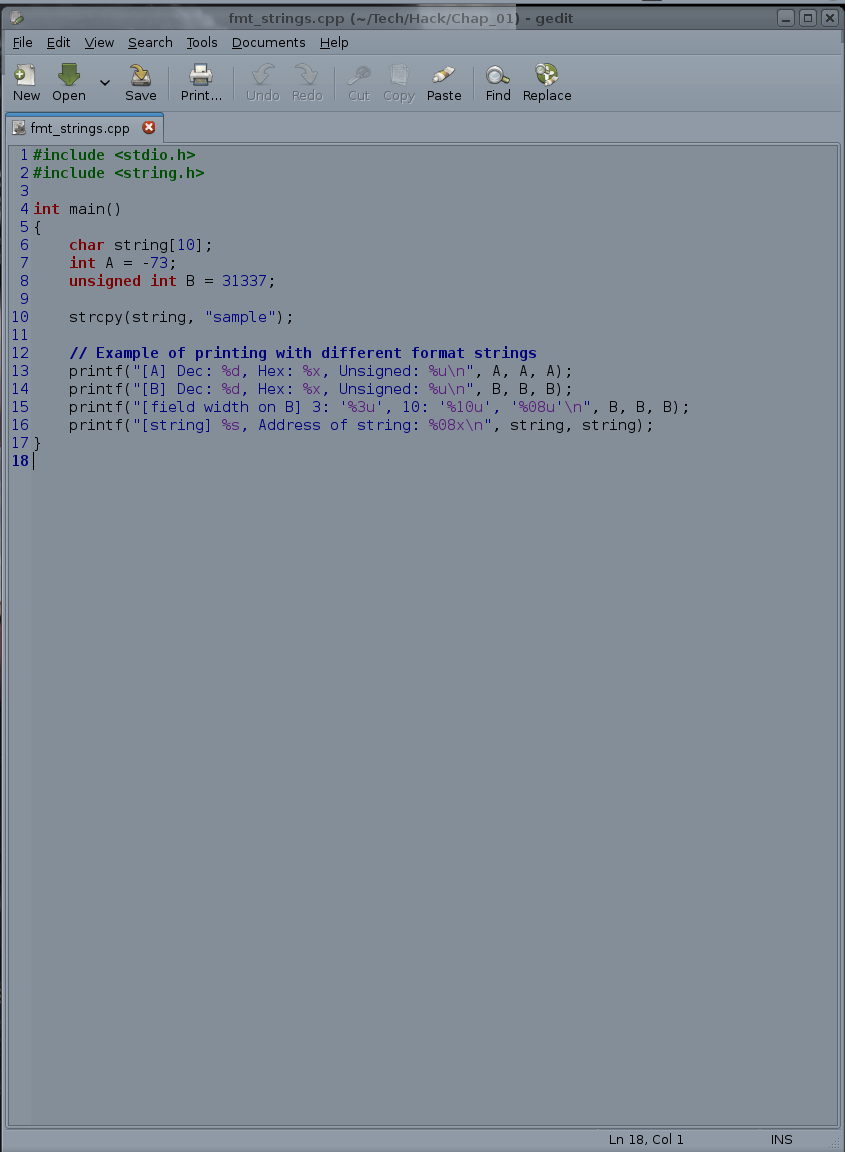Viewport: 845px width, 1152px height.
Task: Click the printf '[field width on B]' line
Action: (379, 407)
